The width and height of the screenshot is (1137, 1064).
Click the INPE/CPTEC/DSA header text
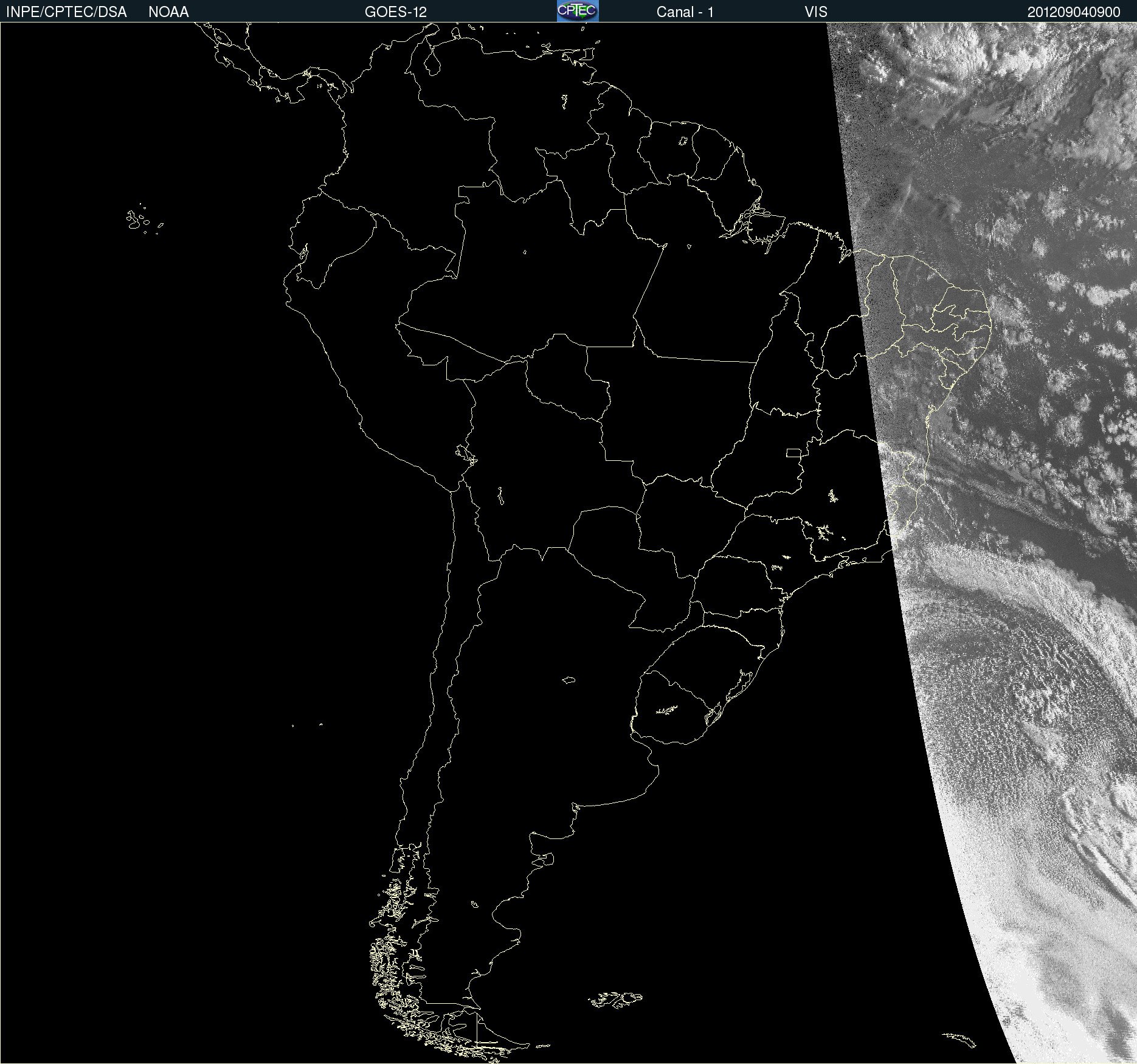click(66, 12)
